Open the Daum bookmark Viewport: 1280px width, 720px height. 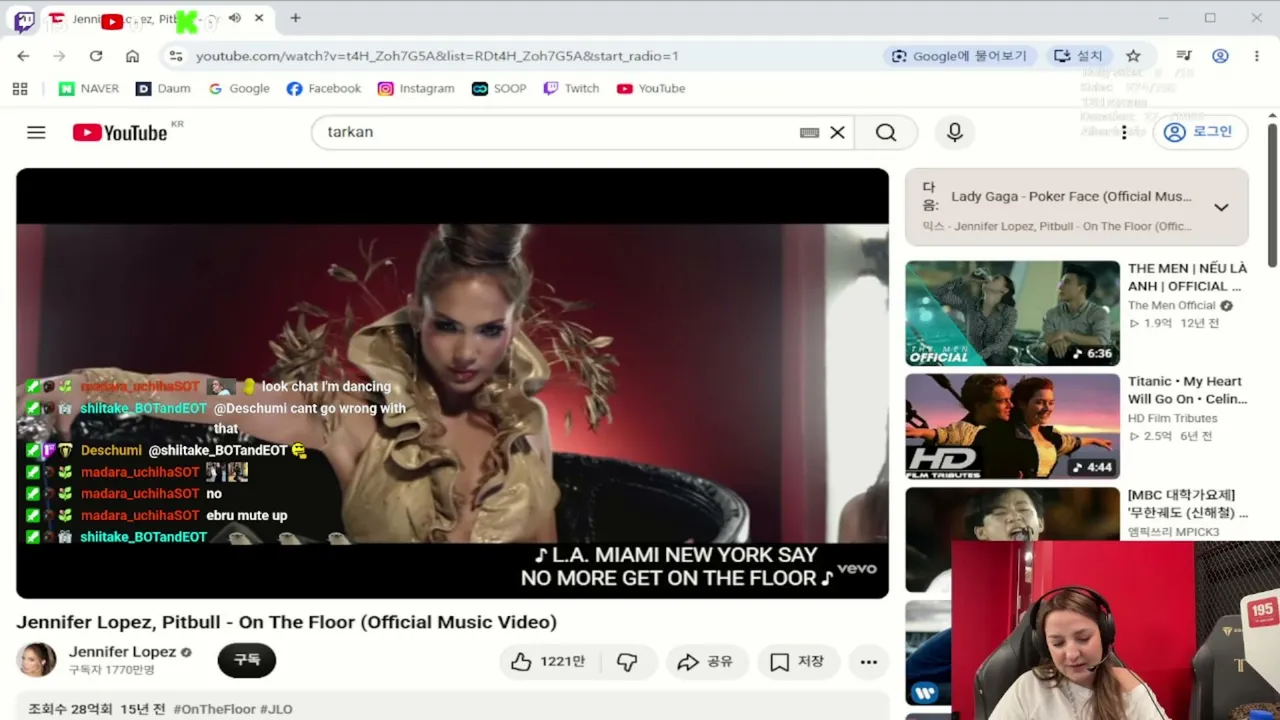(x=163, y=89)
